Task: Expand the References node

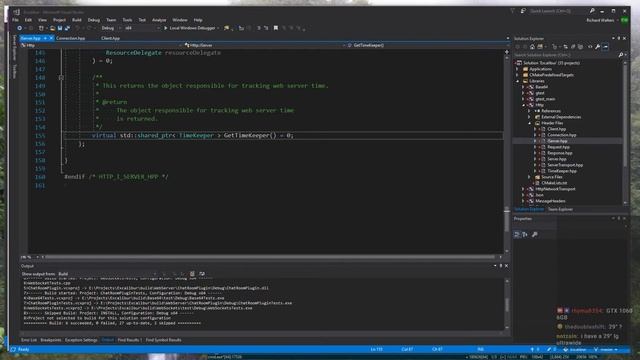Action: tap(529, 111)
